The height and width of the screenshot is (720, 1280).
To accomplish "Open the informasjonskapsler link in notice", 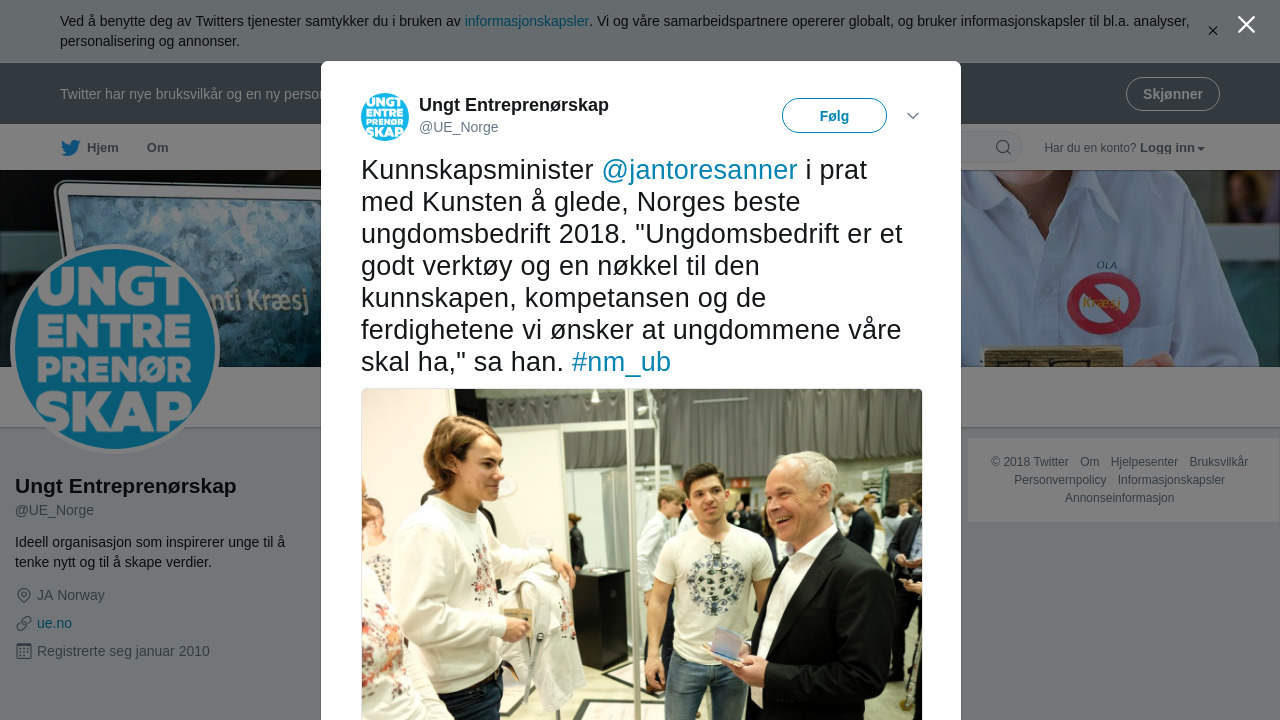I will tap(527, 21).
